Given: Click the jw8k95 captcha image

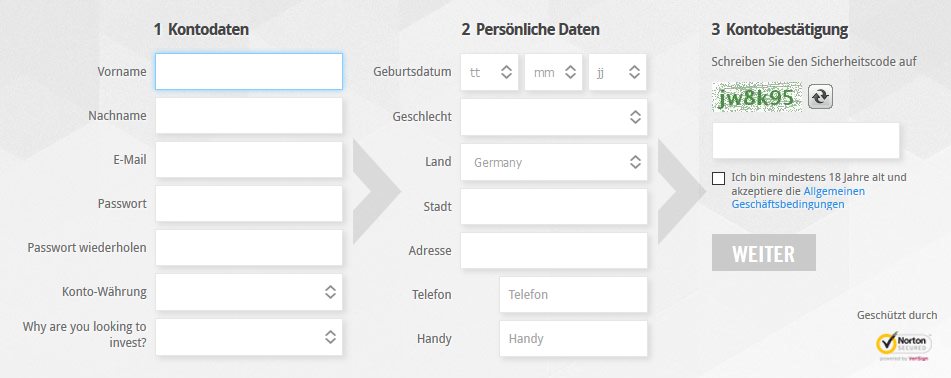Looking at the screenshot, I should click(x=757, y=97).
